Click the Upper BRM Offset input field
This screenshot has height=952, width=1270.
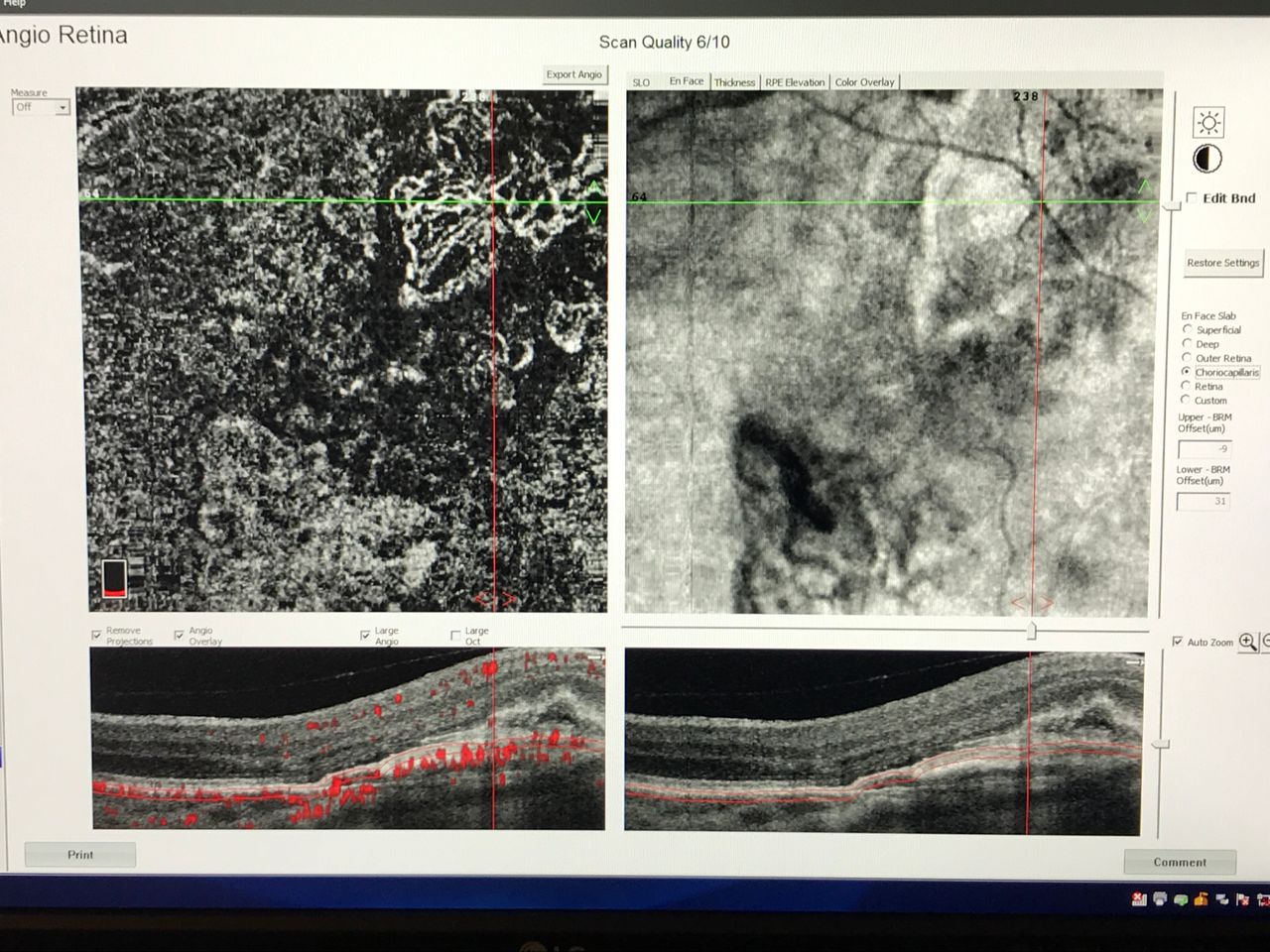pyautogui.click(x=1204, y=449)
